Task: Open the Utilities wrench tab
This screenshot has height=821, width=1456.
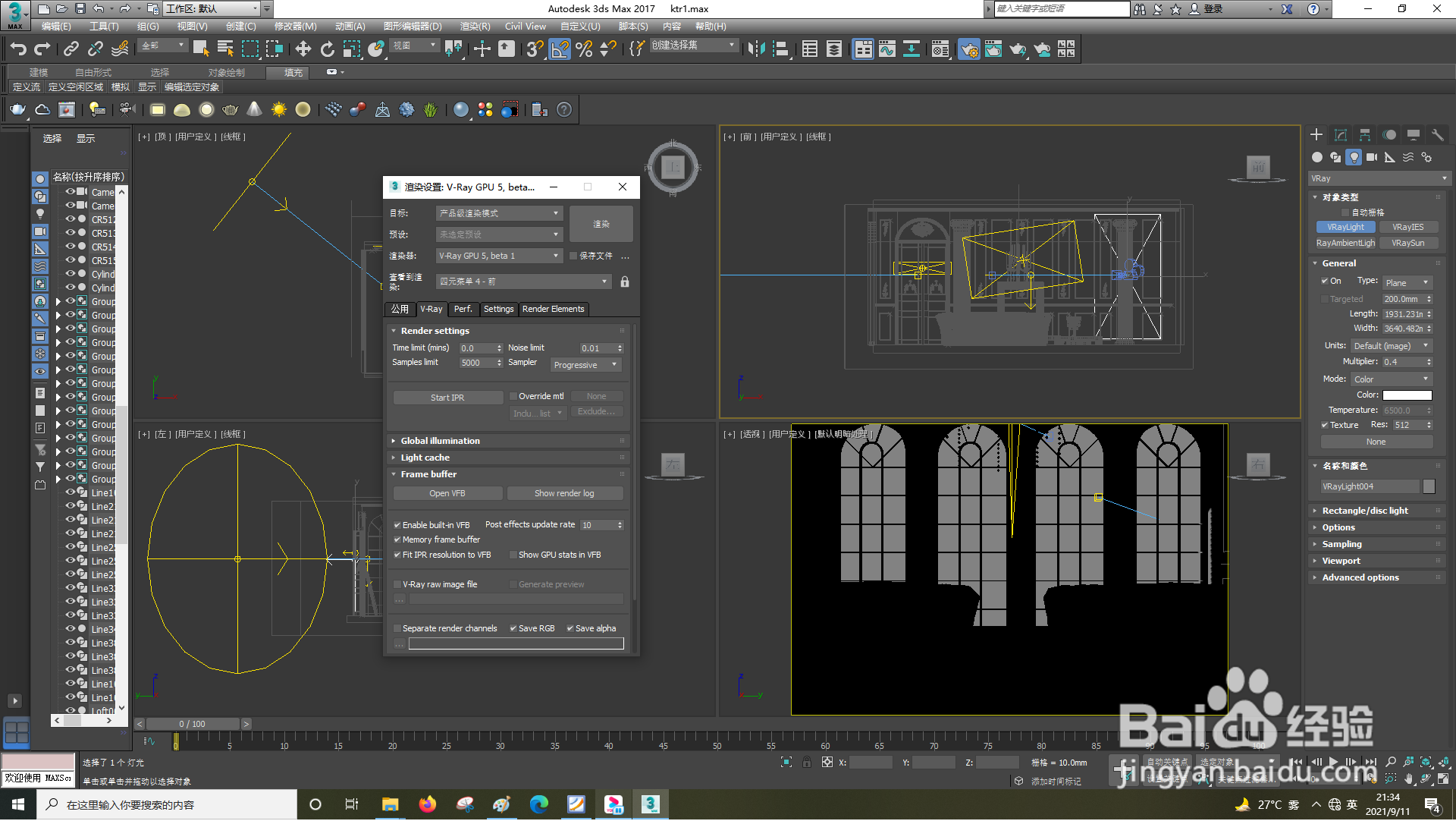Action: 1437,134
